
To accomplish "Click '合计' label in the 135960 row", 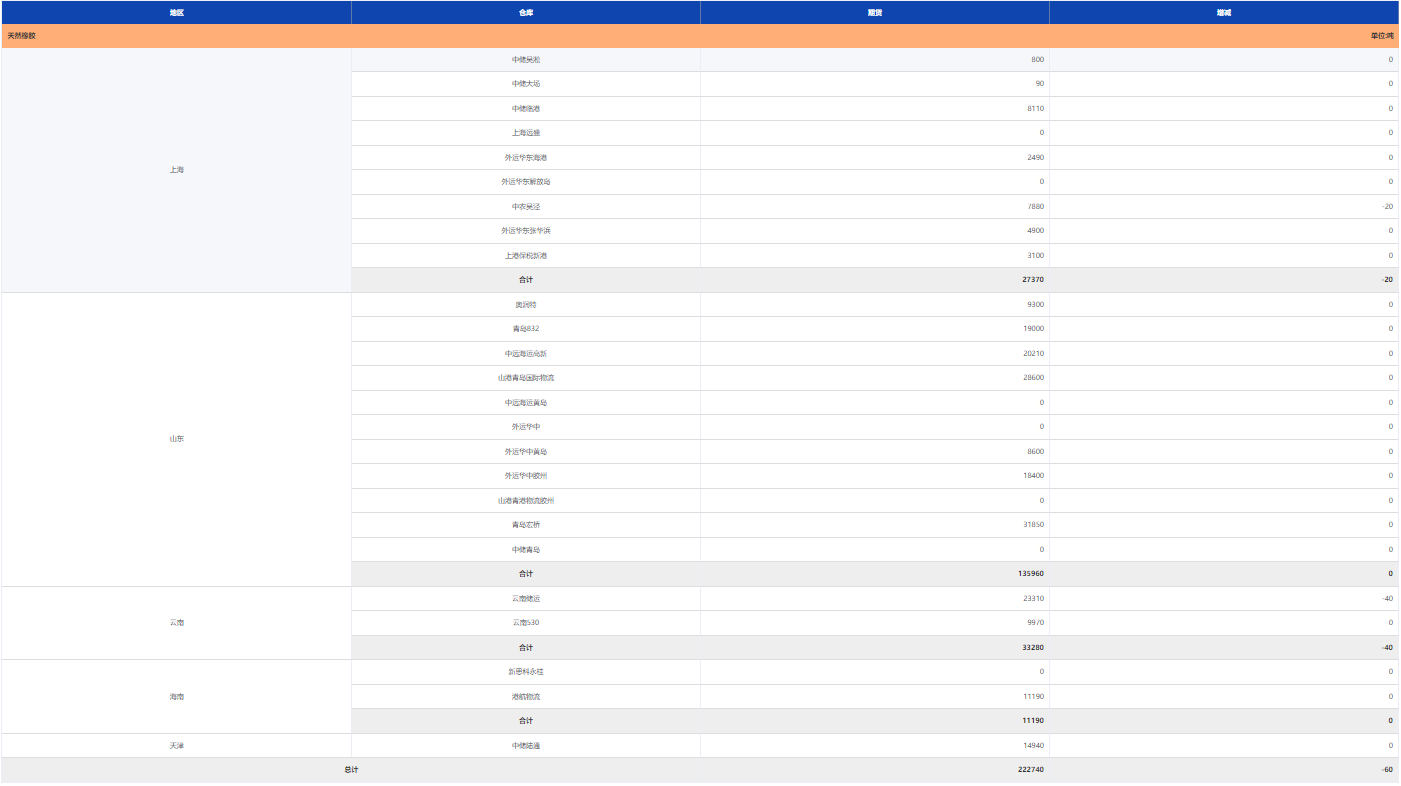I will (x=526, y=574).
